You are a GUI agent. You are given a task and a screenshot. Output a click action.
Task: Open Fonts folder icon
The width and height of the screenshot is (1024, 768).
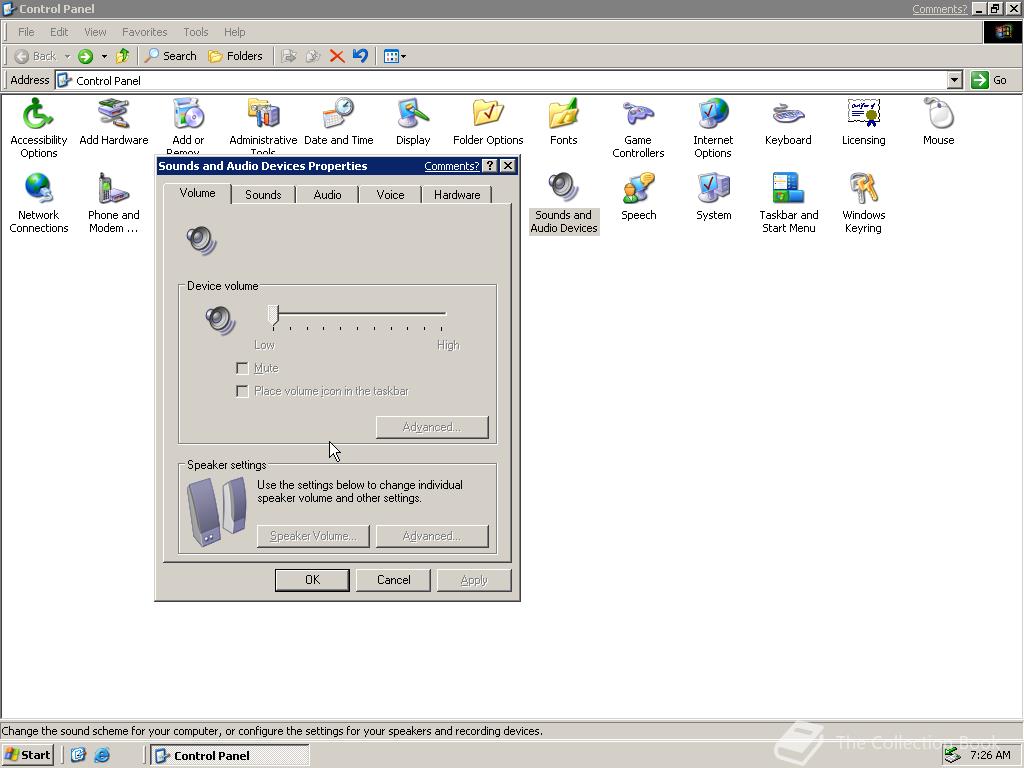(563, 121)
